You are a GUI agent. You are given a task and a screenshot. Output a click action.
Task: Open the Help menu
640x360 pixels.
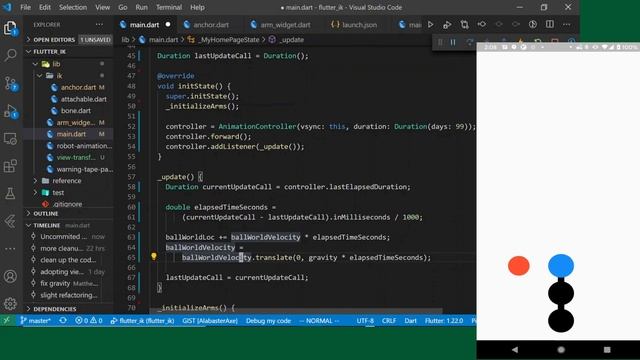click(x=197, y=7)
